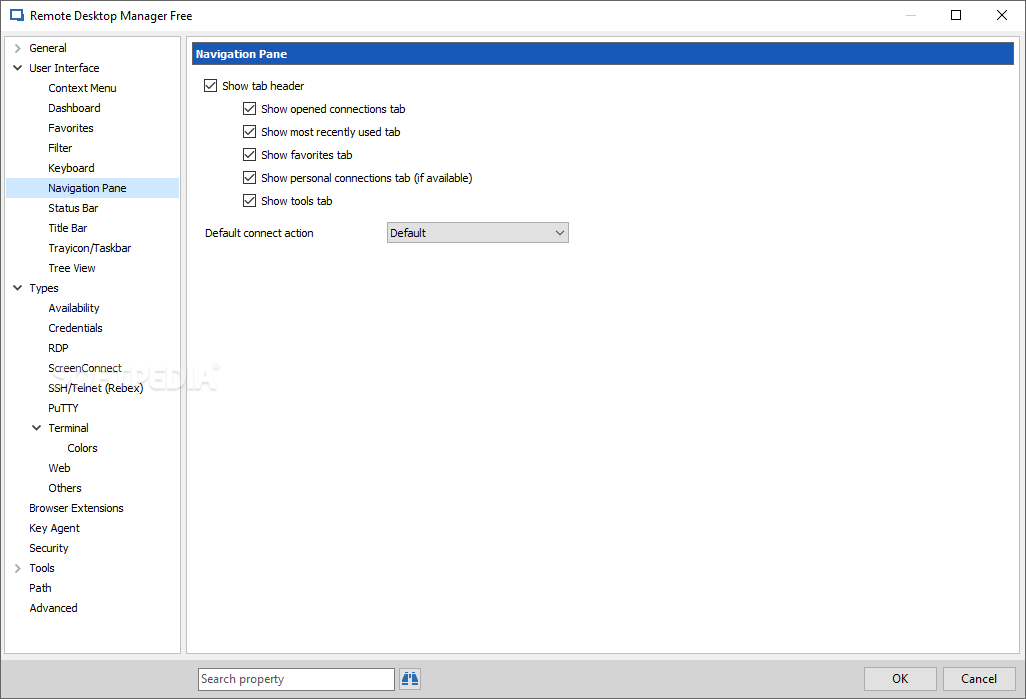Select the User Interface tree item label
Image resolution: width=1026 pixels, height=699 pixels.
[x=64, y=68]
